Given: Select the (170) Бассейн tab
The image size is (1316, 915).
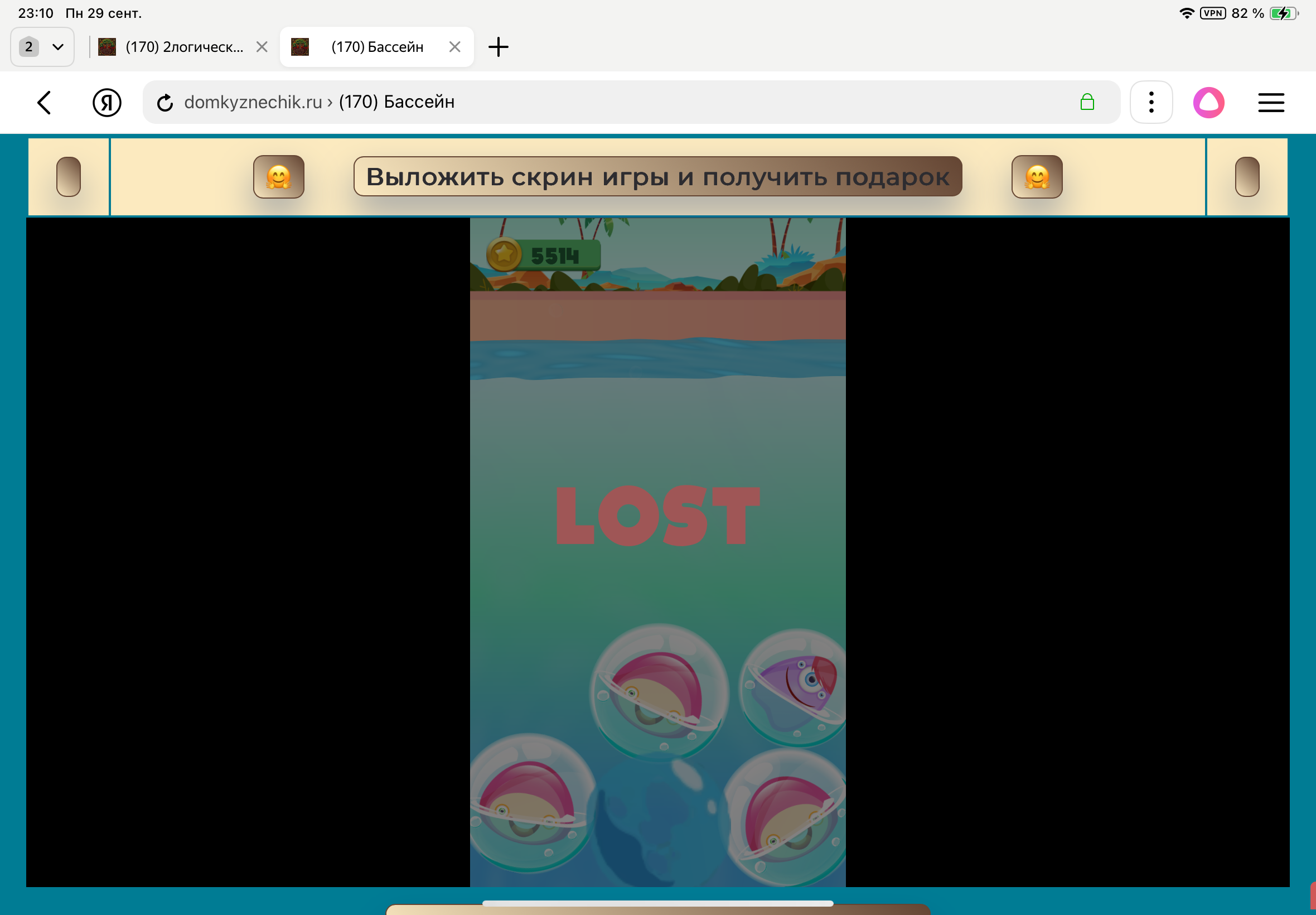Looking at the screenshot, I should point(376,47).
